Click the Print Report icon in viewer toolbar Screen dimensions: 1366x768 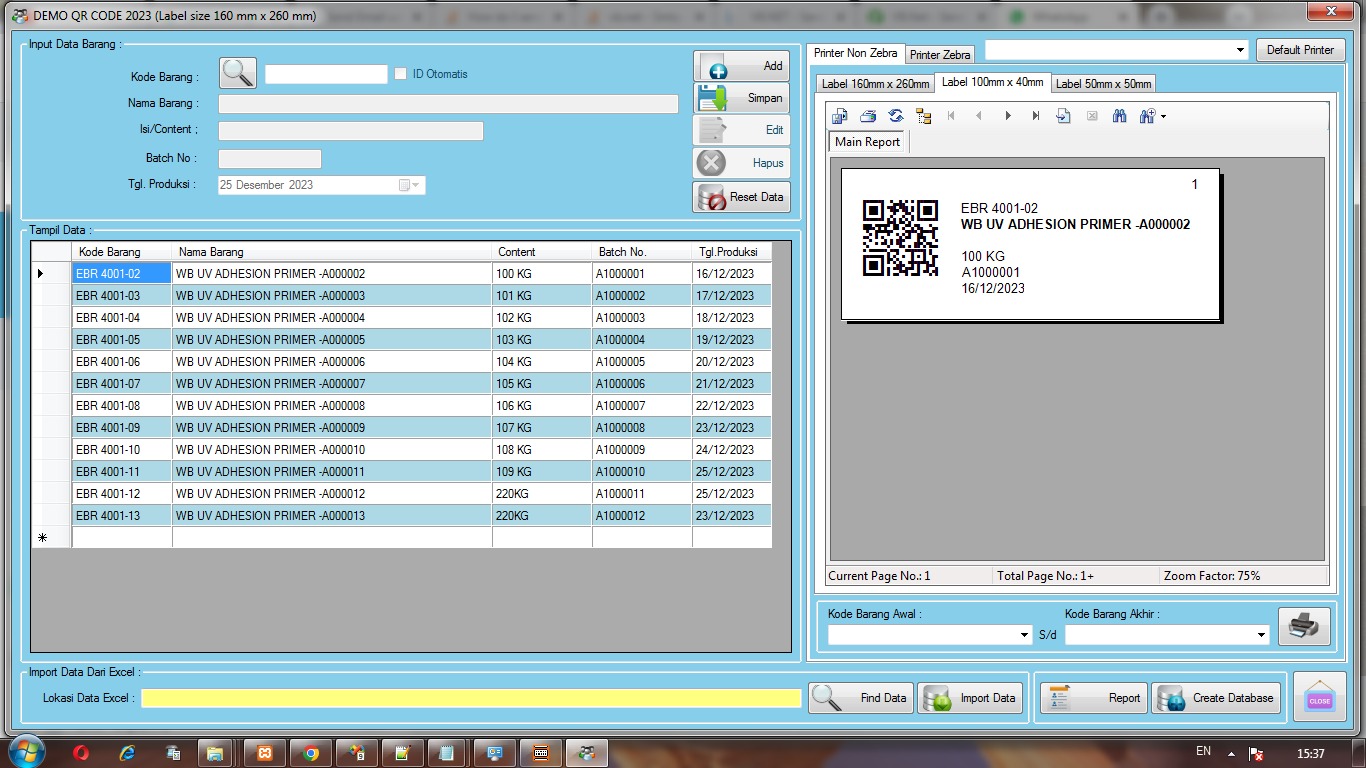(x=868, y=116)
